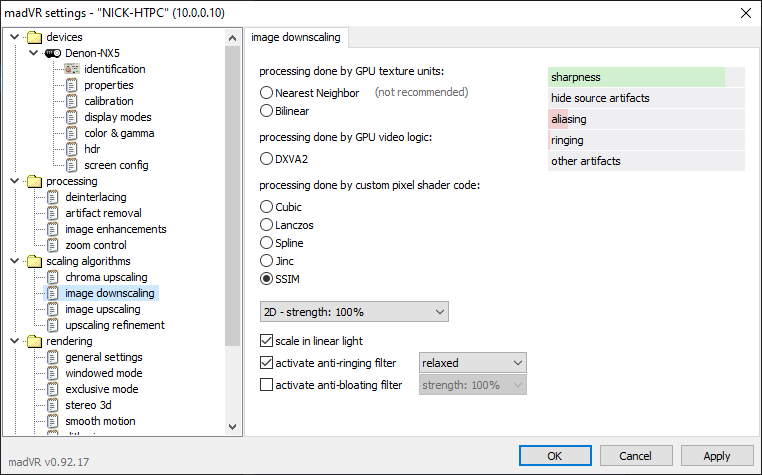Click the settings tree scrollbar down arrow

pos(233,427)
